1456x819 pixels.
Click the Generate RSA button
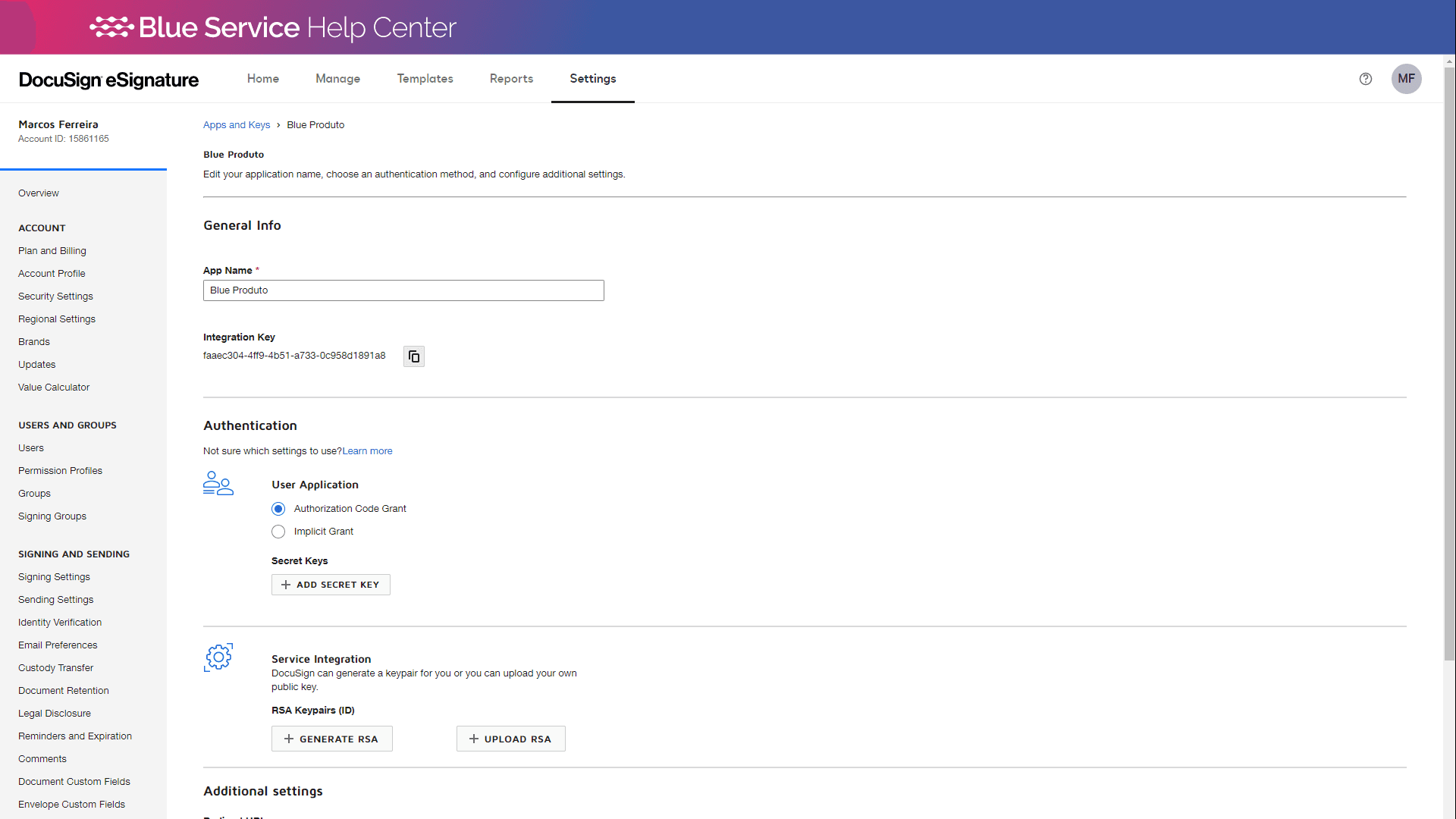point(331,739)
